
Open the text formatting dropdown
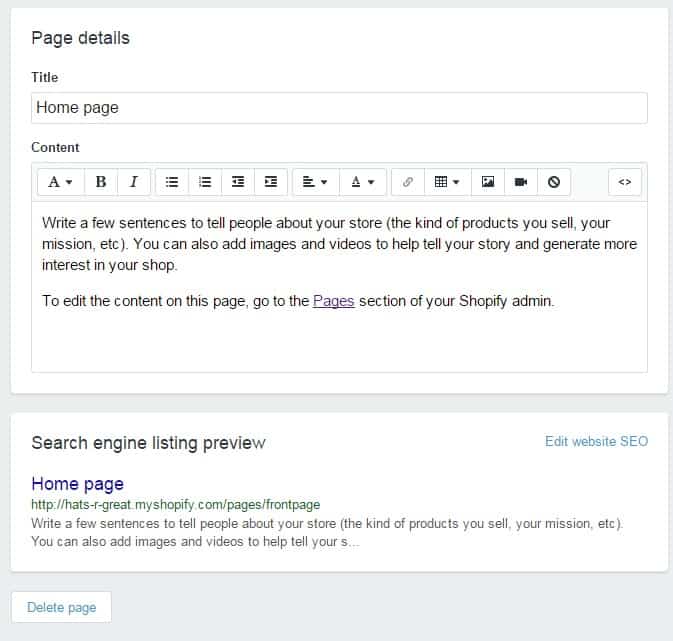60,182
